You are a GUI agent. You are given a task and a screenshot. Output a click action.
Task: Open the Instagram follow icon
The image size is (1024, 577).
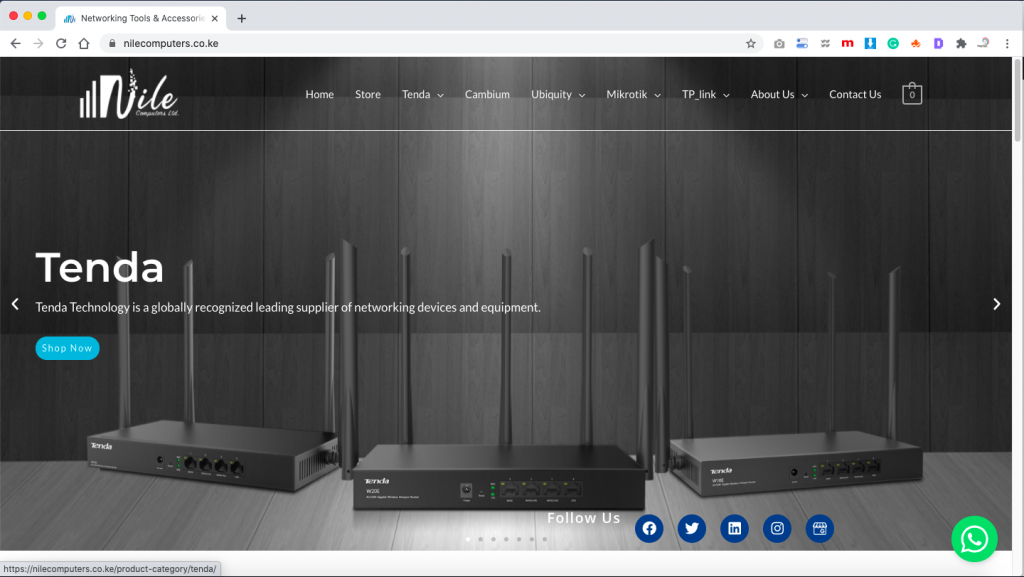[x=777, y=528]
